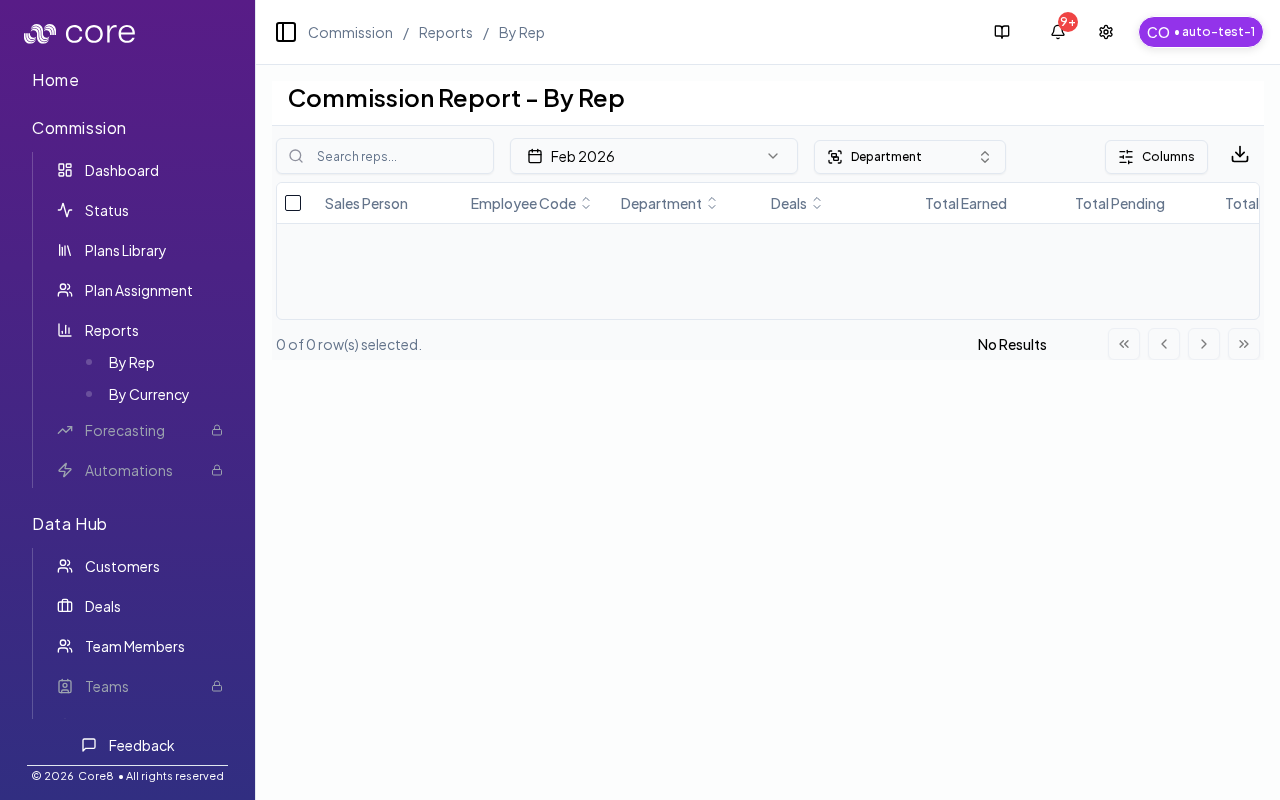Screen dimensions: 1280x800
Task: Download the report using the export icon
Action: point(1240,155)
